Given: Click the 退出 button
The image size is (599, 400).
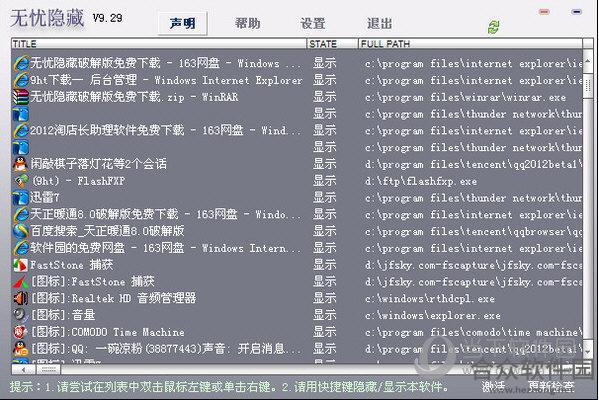Looking at the screenshot, I should pyautogui.click(x=379, y=23).
